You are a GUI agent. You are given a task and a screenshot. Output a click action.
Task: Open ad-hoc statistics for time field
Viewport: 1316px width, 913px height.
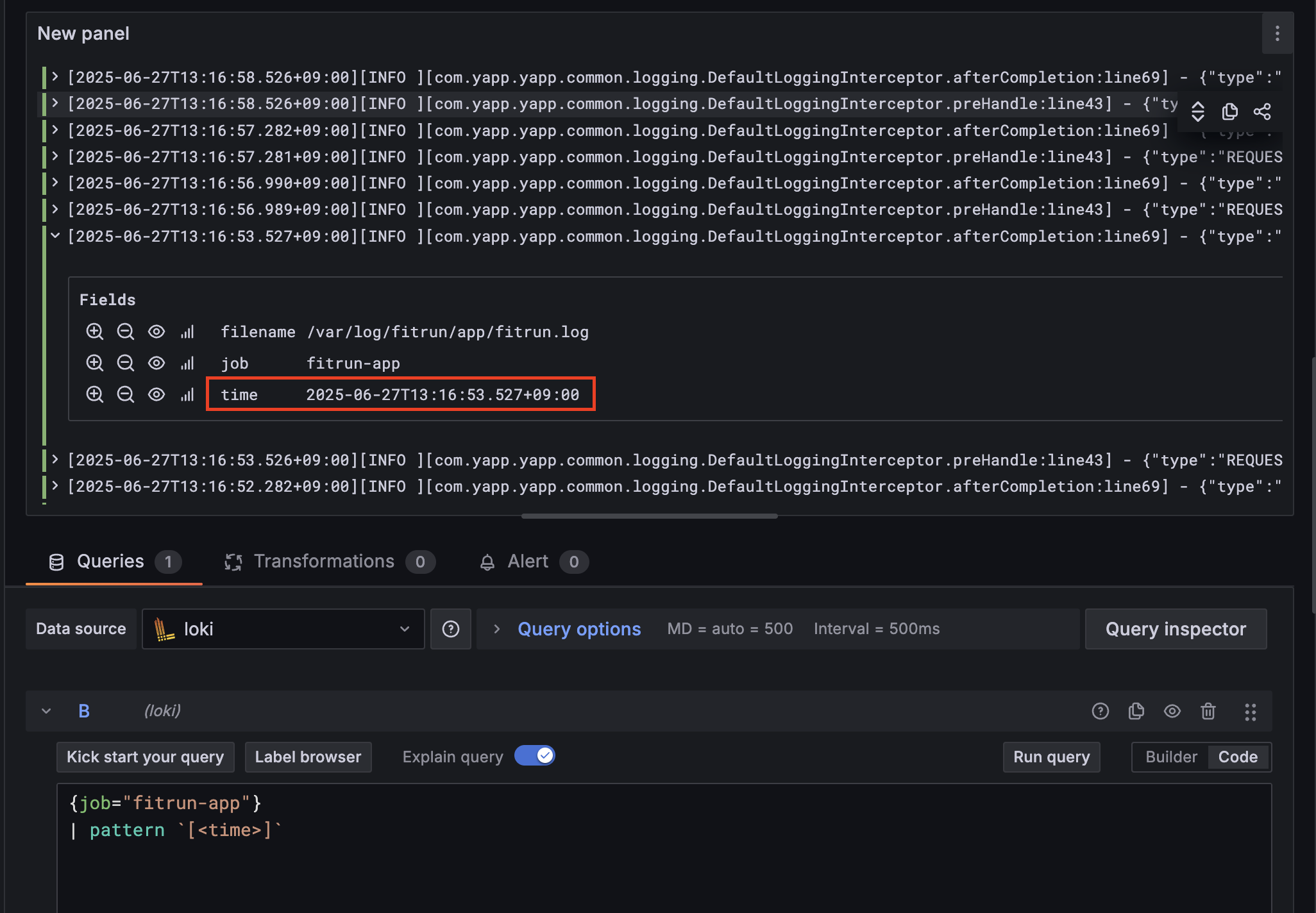tap(187, 394)
